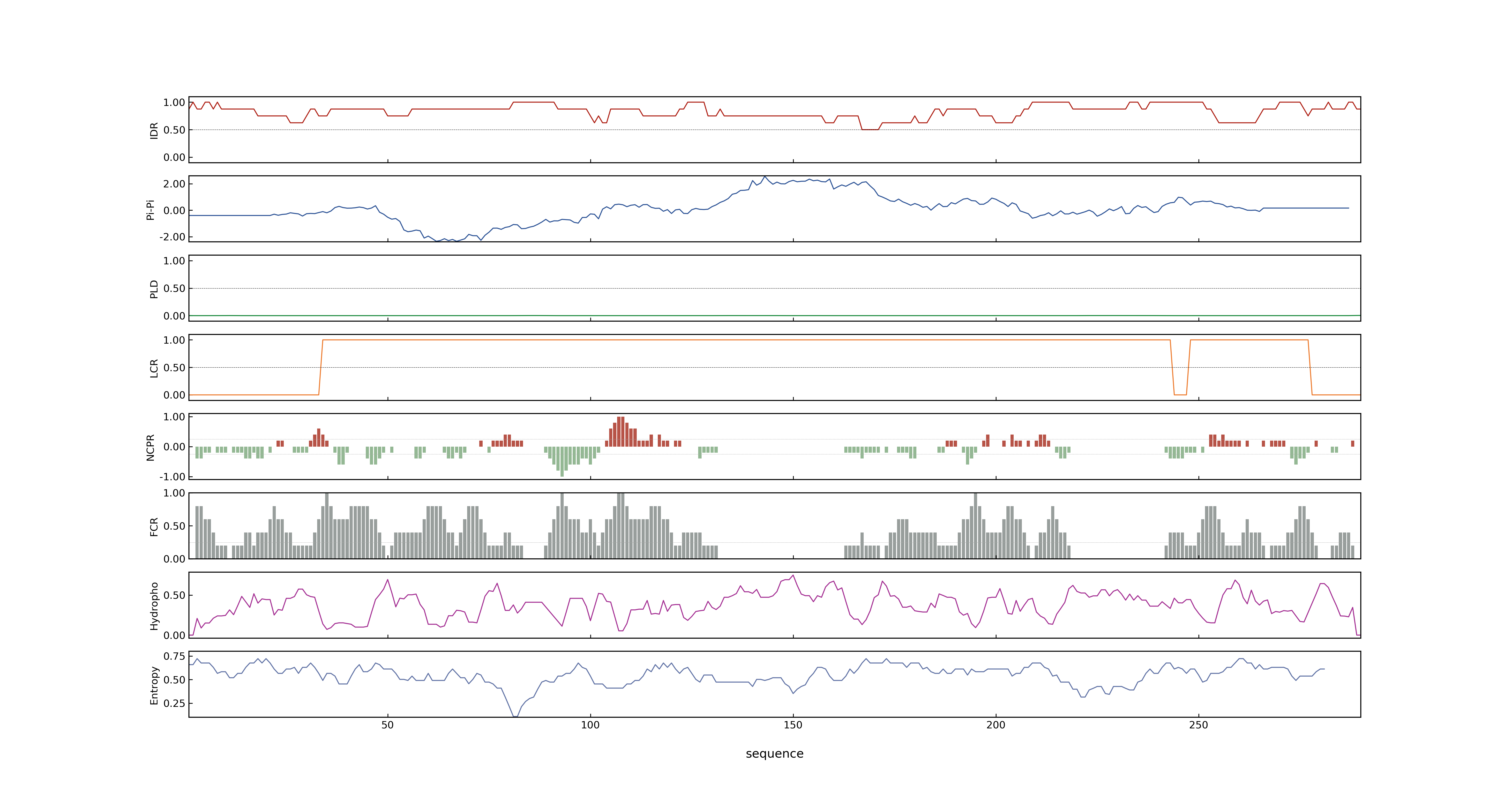Viewport: 1512px width, 806px height.
Task: Click the 0.75 tick on the Entropy axis
Action: (174, 656)
